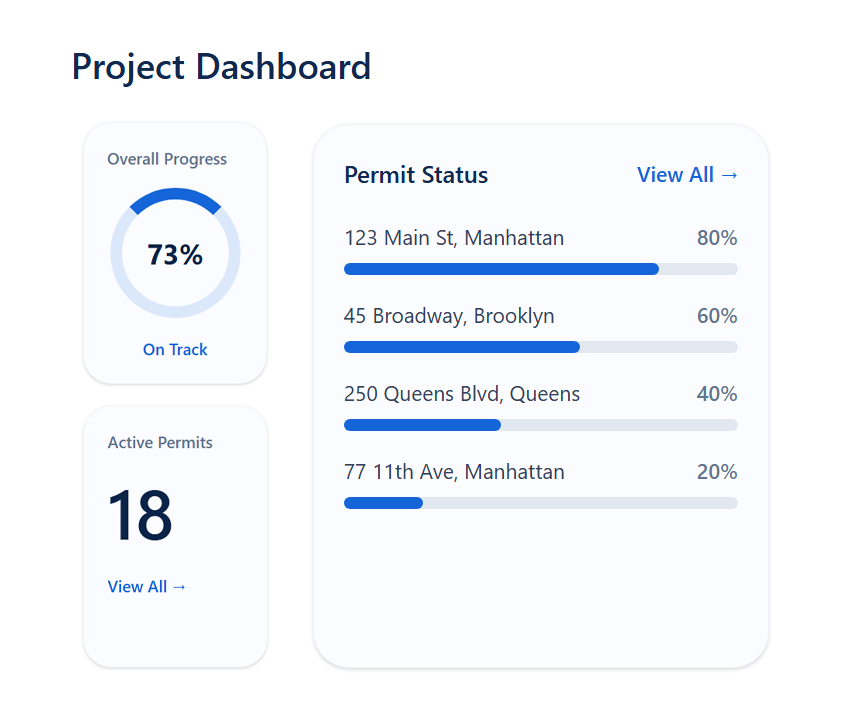Click the 250 Queens Blvd progress bar
Image resolution: width=844 pixels, height=727 pixels.
540,425
